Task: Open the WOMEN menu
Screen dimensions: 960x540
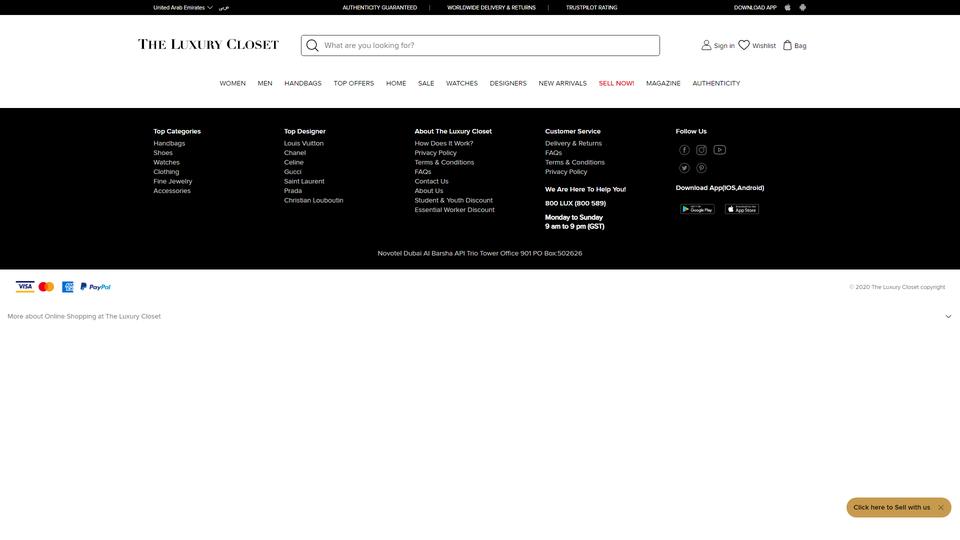Action: click(233, 83)
